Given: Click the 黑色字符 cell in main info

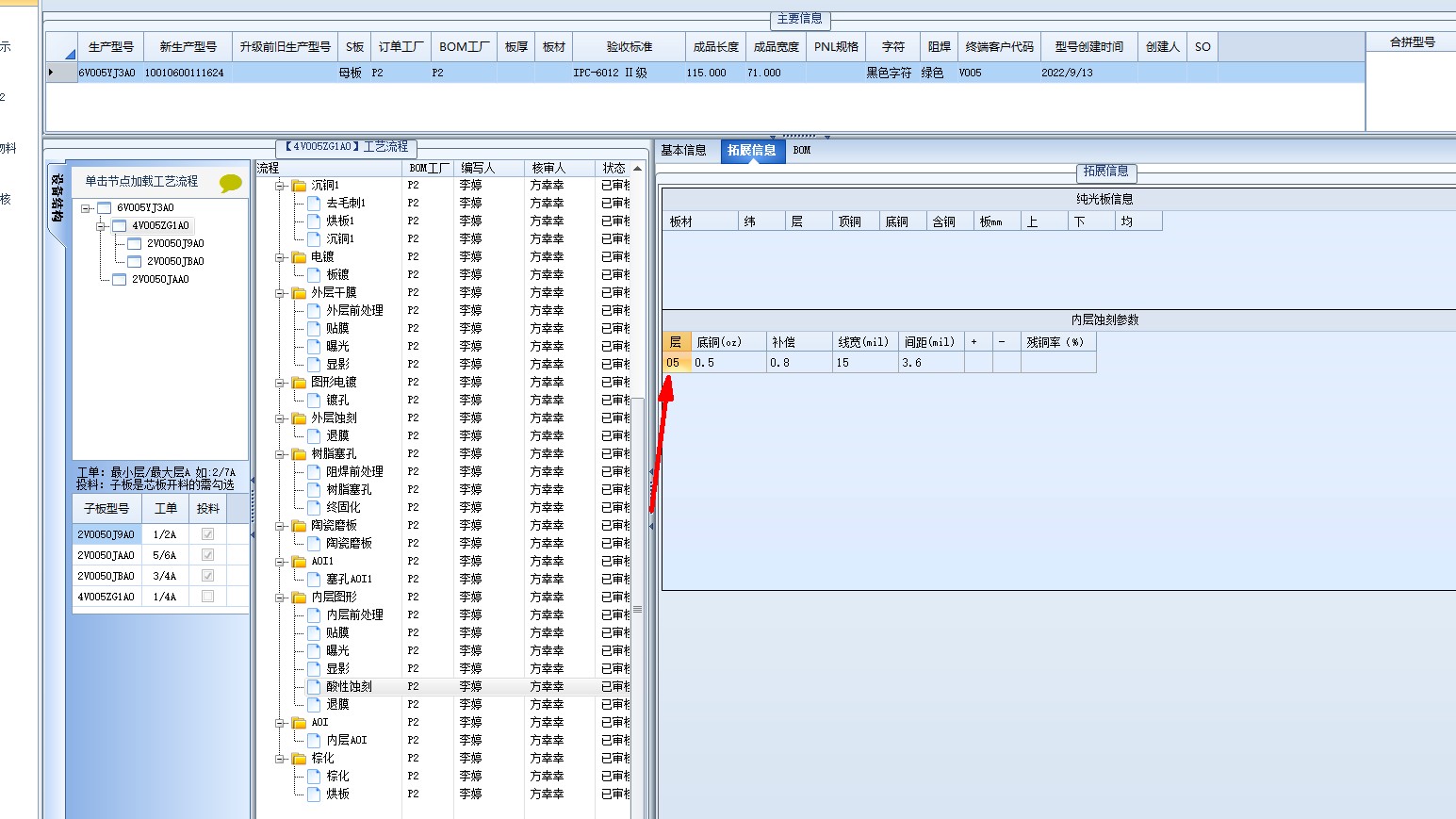Looking at the screenshot, I should tap(889, 73).
